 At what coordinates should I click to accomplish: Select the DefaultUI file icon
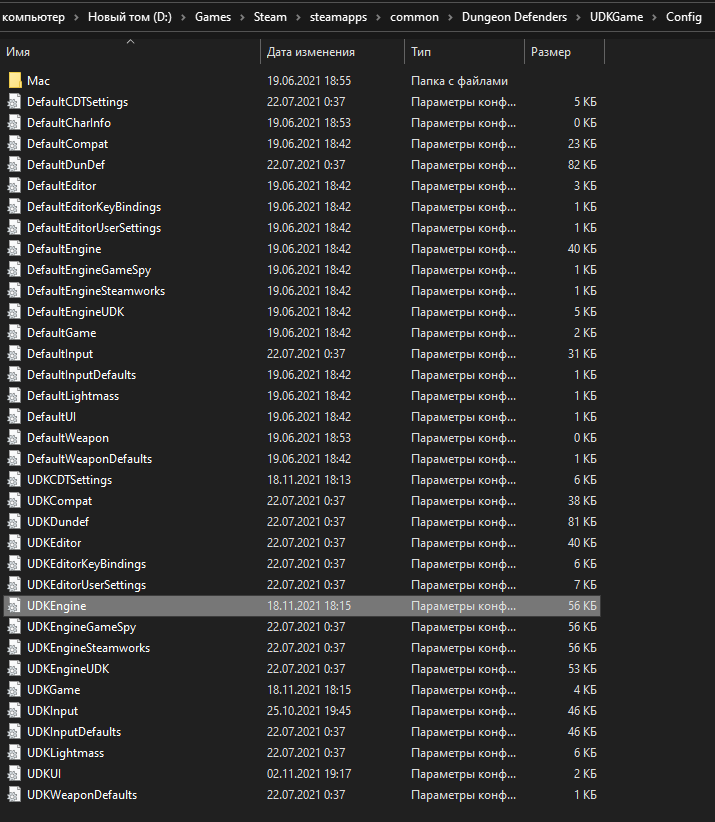[x=15, y=417]
